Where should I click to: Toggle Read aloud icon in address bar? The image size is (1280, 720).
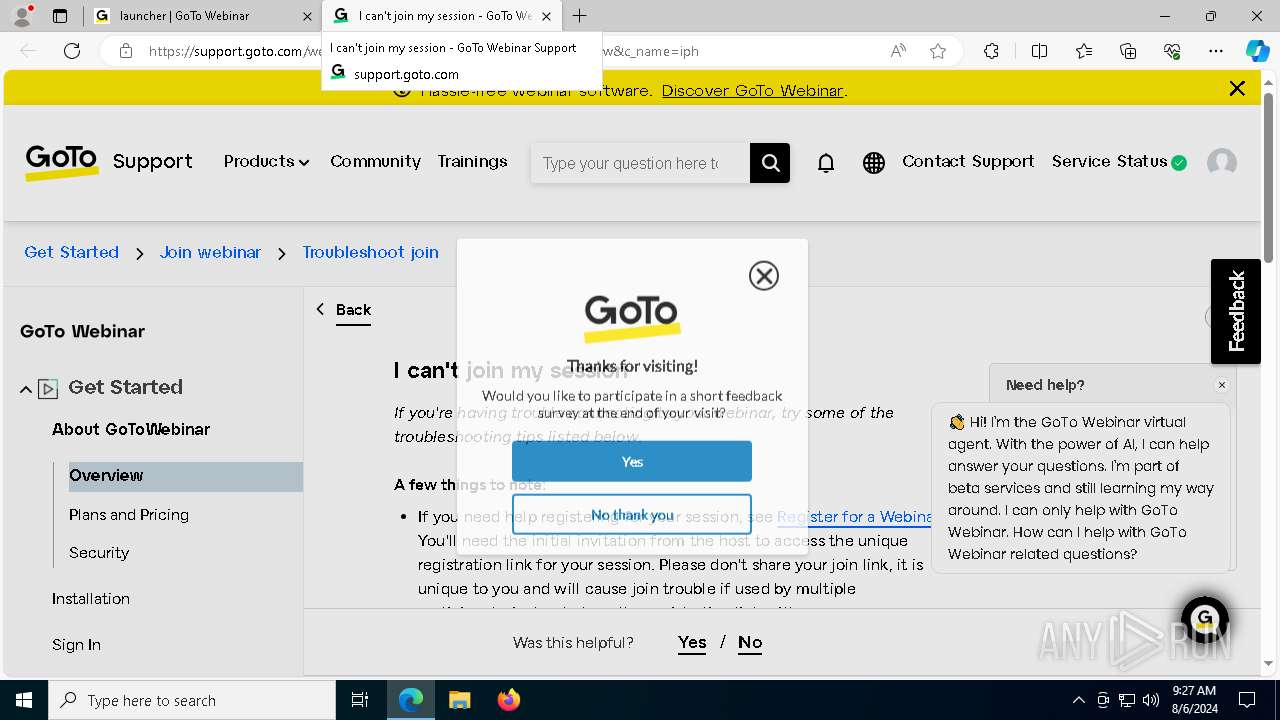(898, 51)
